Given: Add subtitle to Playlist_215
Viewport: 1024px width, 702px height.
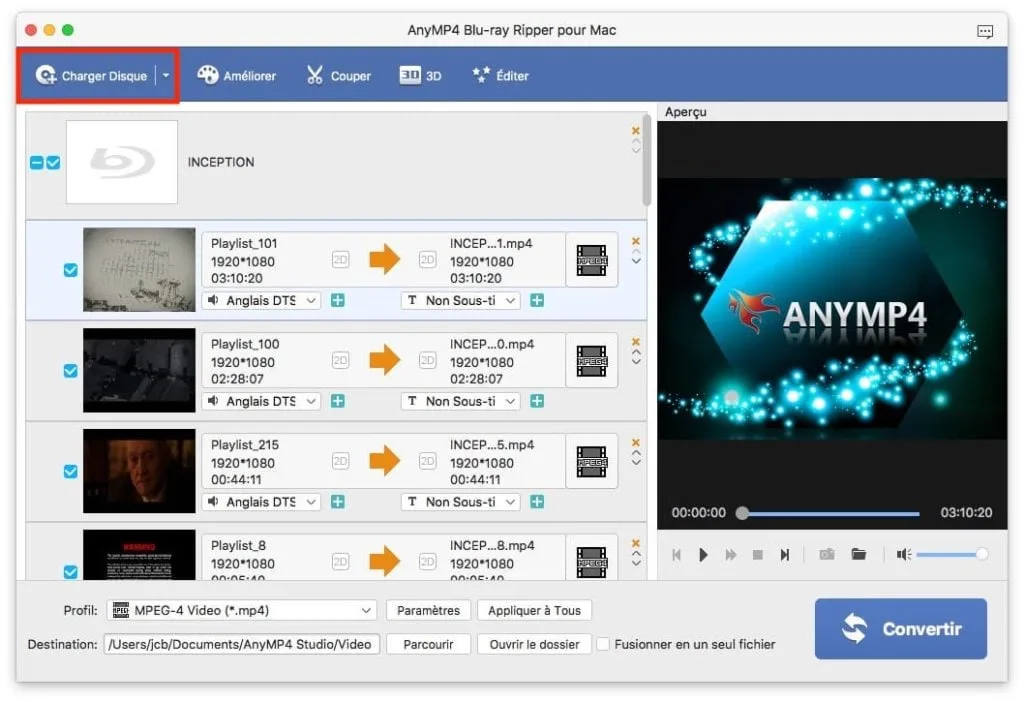Looking at the screenshot, I should (x=537, y=502).
